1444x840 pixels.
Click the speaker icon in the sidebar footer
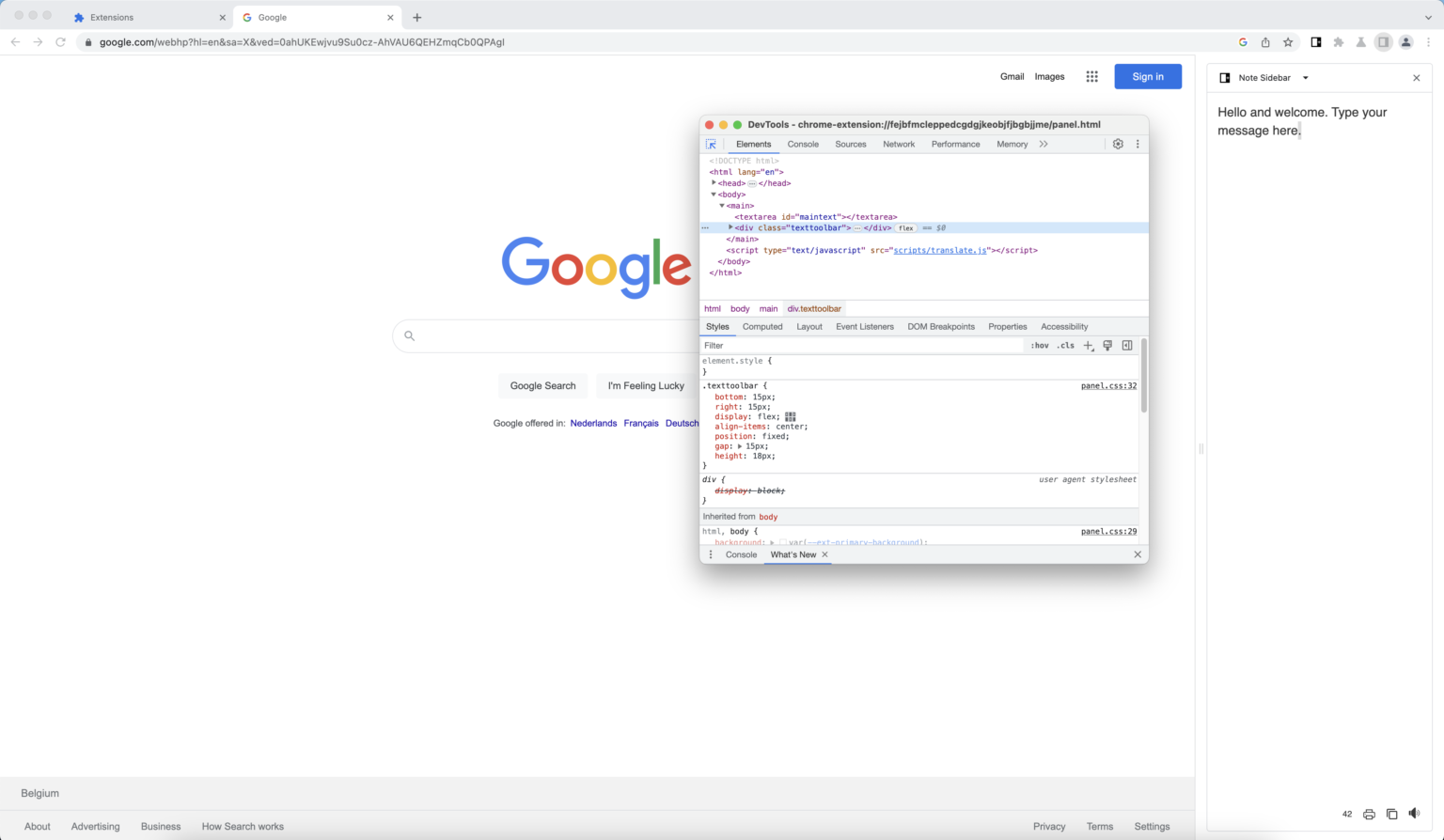1414,814
